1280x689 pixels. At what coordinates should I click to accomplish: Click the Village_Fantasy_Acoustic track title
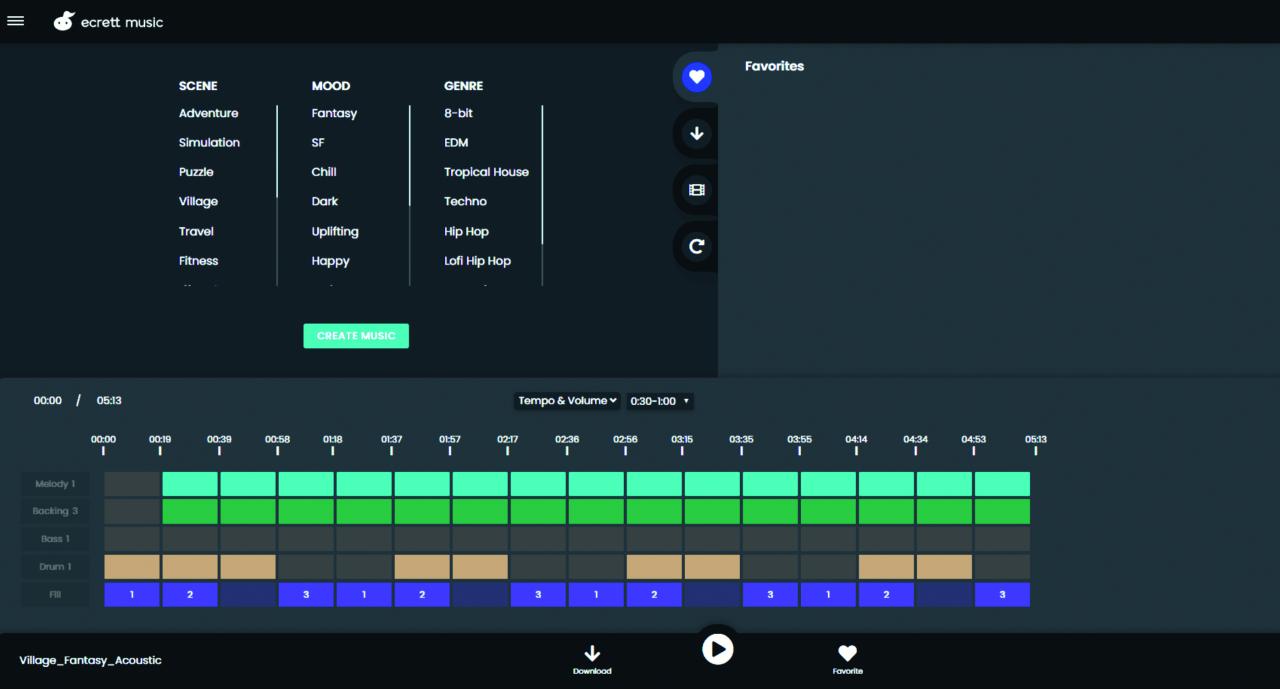click(x=90, y=660)
